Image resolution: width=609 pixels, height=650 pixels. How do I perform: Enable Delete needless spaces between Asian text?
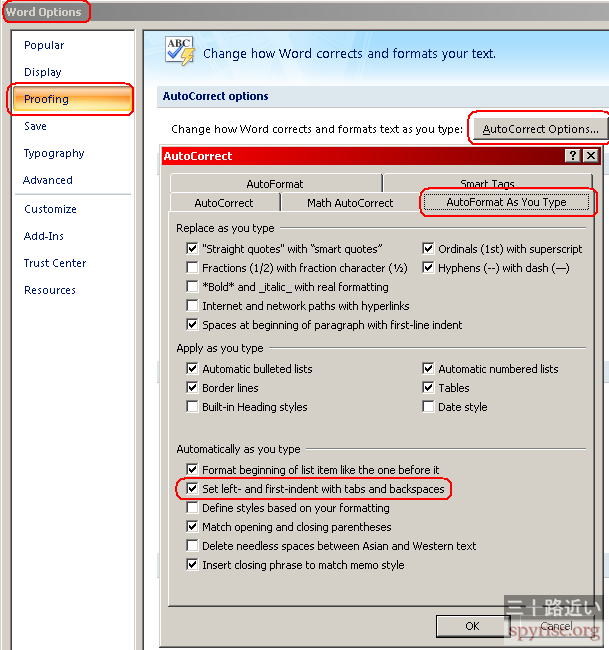tap(192, 546)
